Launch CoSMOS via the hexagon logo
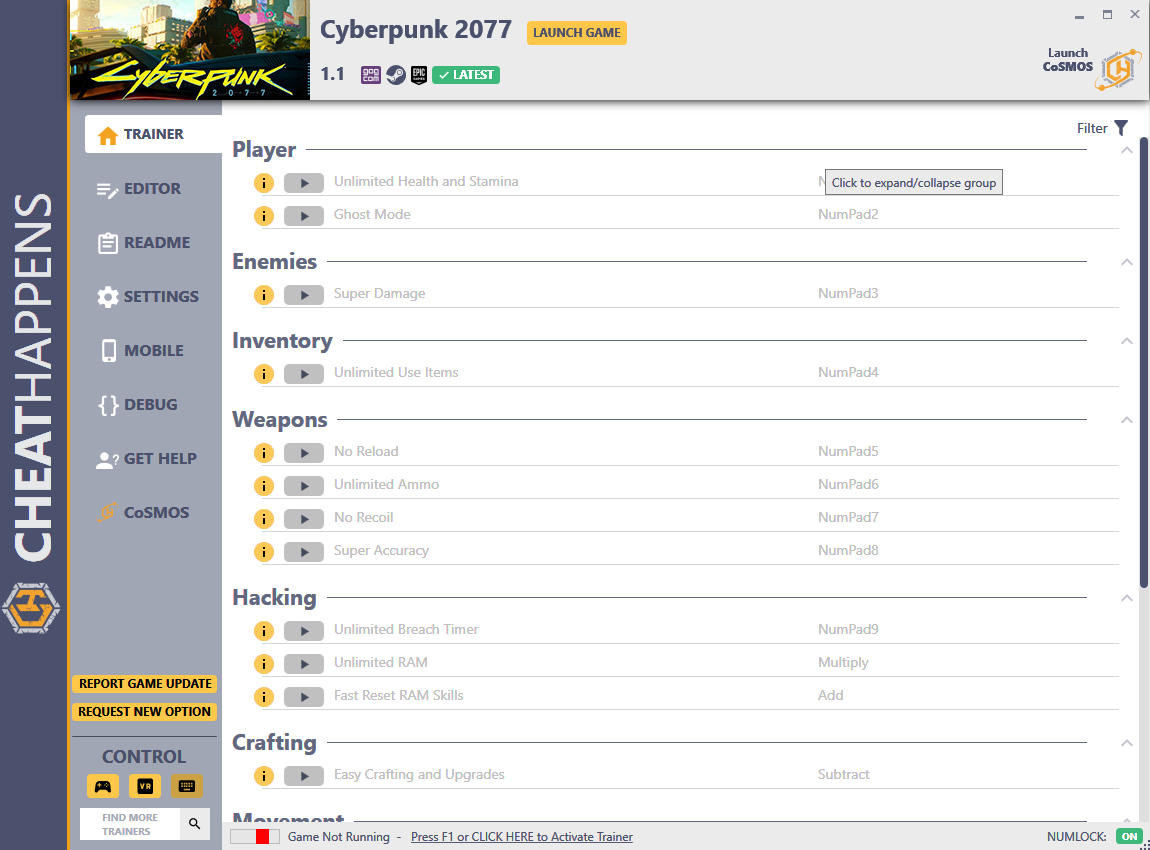This screenshot has height=850, width=1150. click(1118, 70)
